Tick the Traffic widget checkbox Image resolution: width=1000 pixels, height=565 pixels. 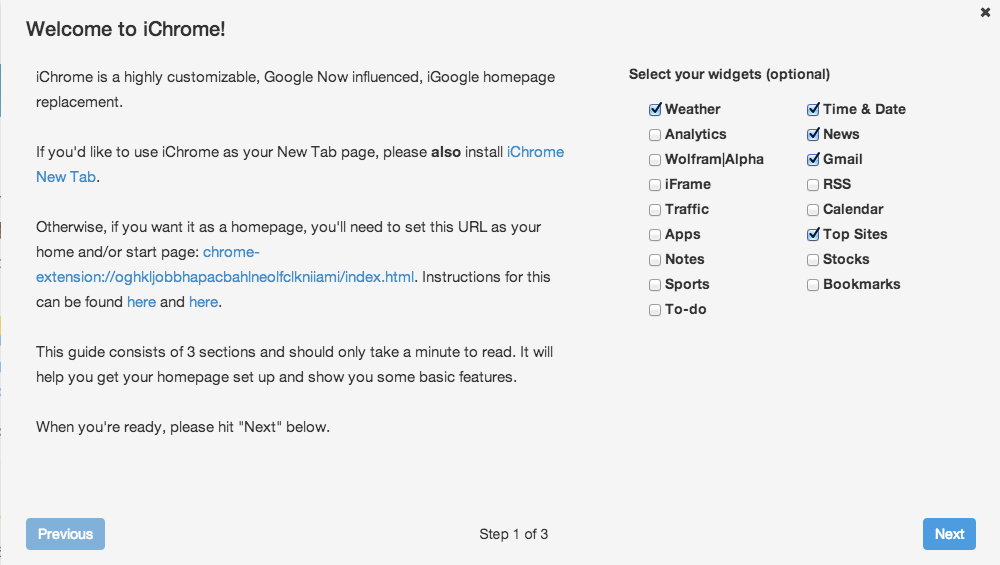click(x=655, y=209)
